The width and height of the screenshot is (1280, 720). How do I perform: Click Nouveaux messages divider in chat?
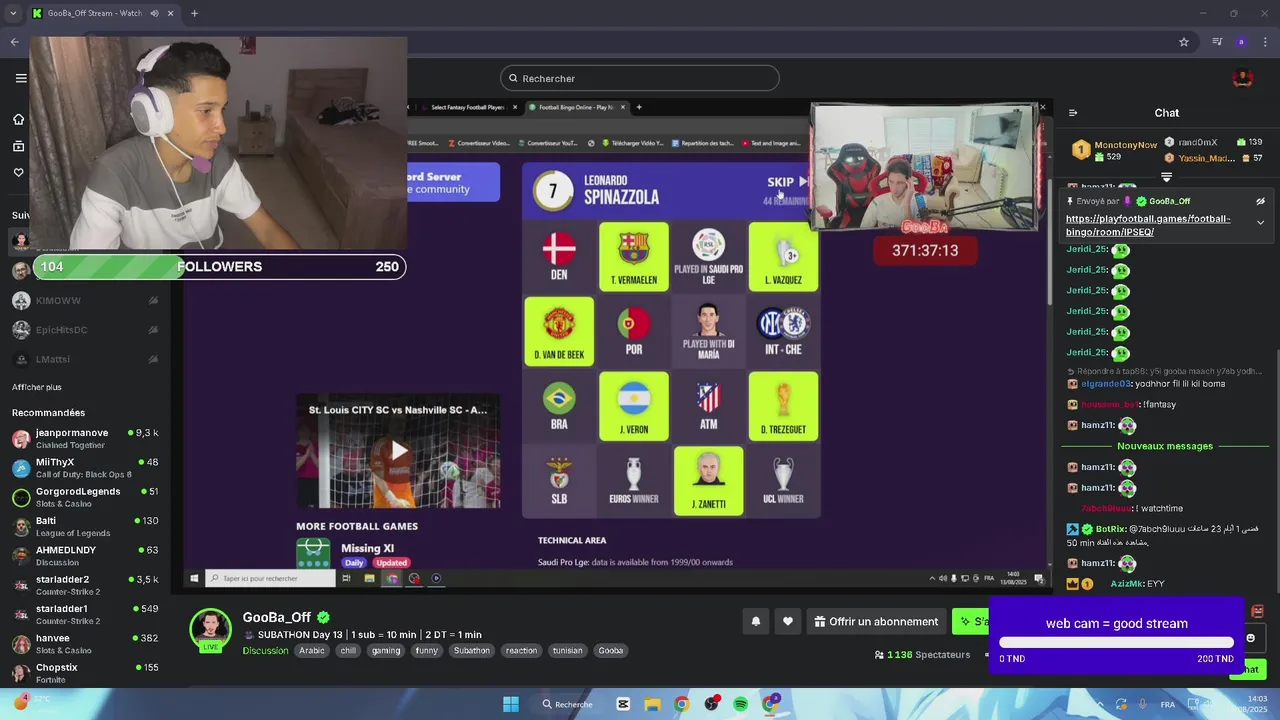click(1165, 446)
